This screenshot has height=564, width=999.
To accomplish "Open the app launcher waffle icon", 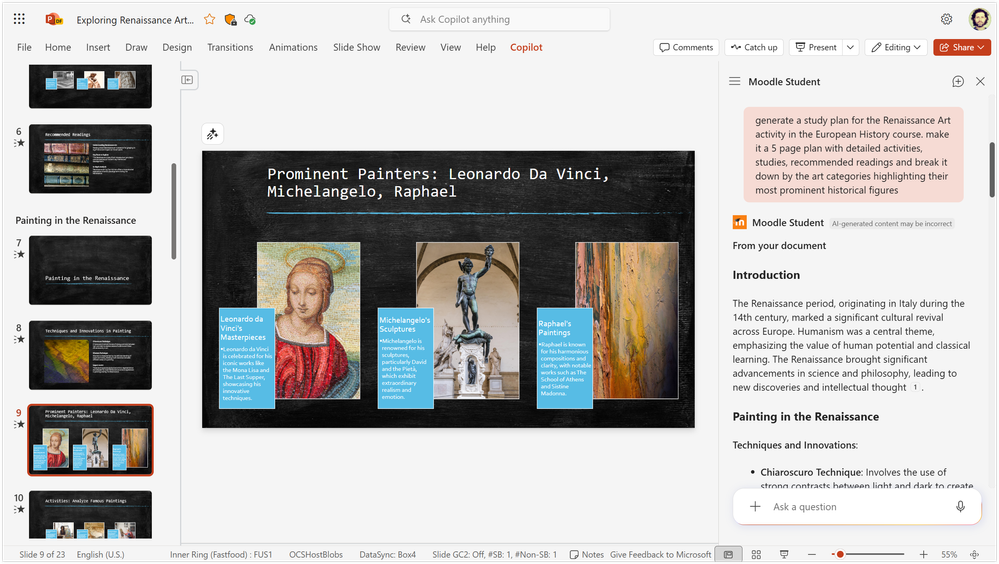I will 19,19.
